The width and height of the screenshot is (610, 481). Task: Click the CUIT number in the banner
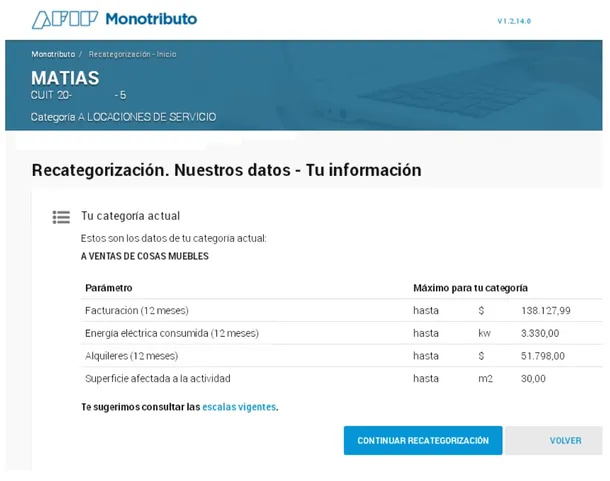click(79, 95)
